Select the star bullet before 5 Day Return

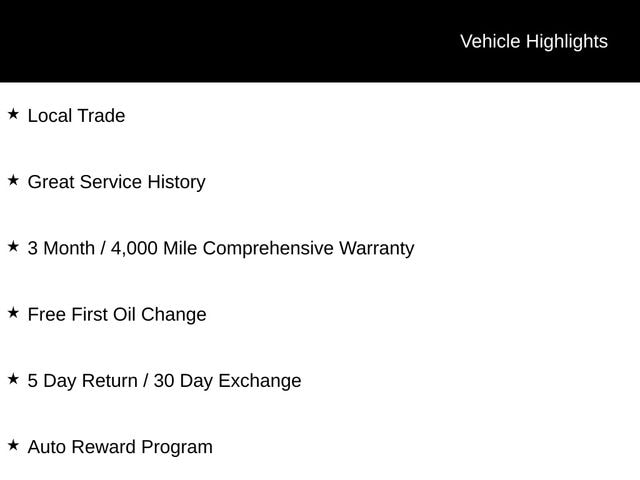13,379
